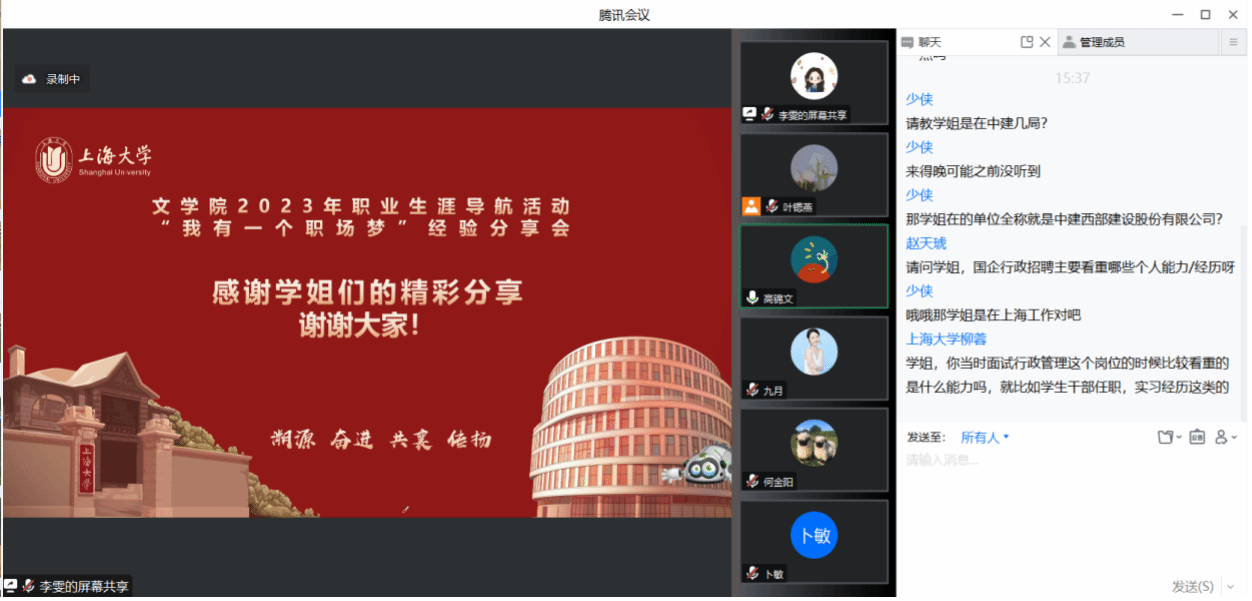The width and height of the screenshot is (1252, 601).
Task: Close the chat panel
Action: point(1045,42)
